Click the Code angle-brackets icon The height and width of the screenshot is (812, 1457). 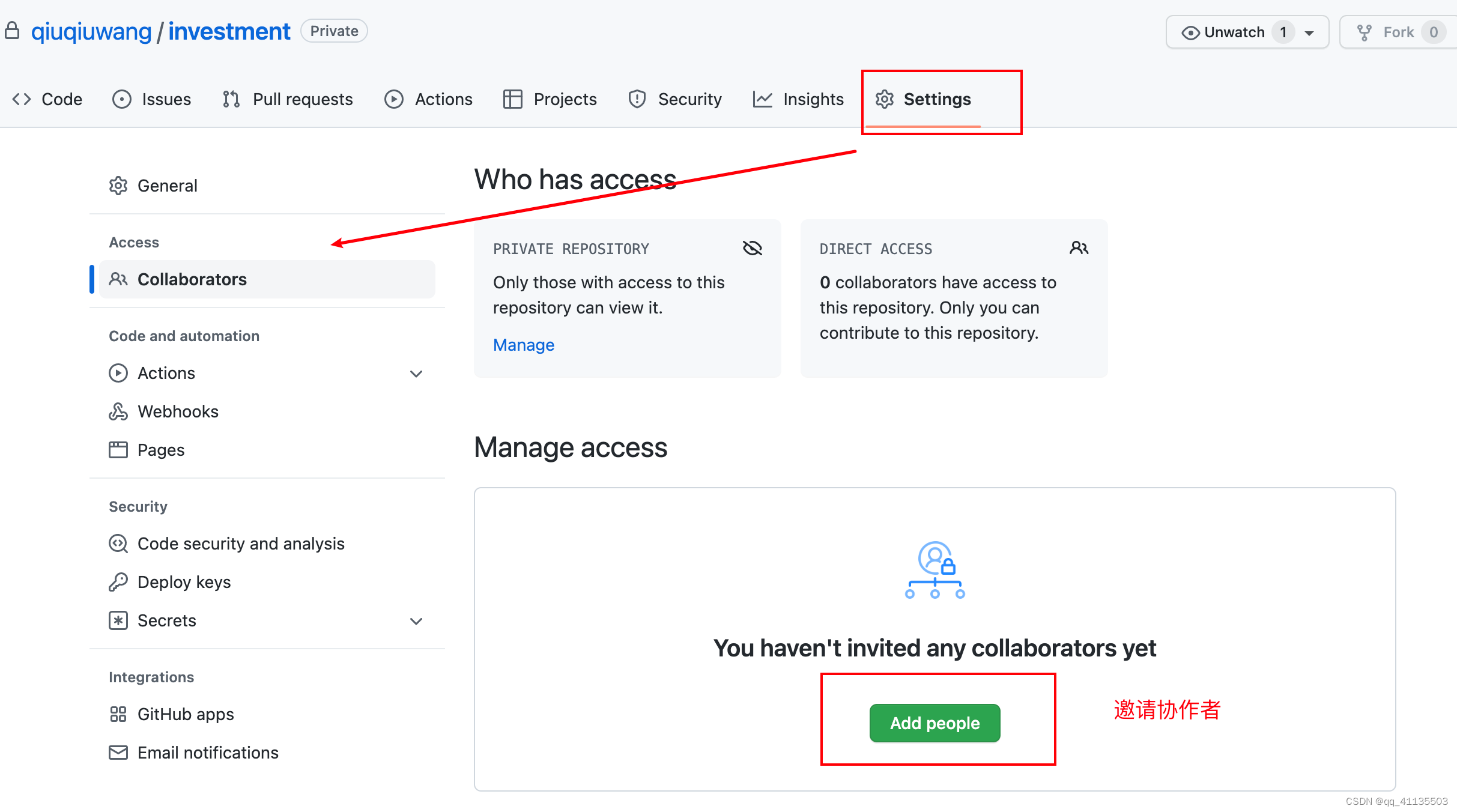(x=22, y=99)
